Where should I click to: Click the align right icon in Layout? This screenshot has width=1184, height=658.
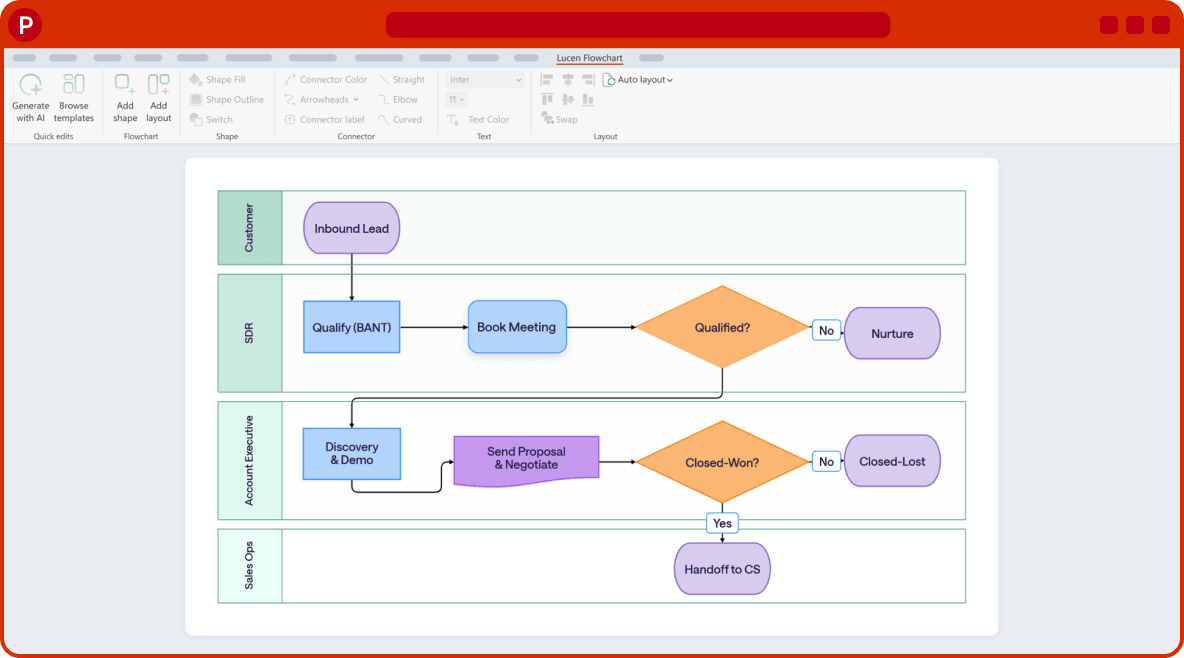[588, 79]
